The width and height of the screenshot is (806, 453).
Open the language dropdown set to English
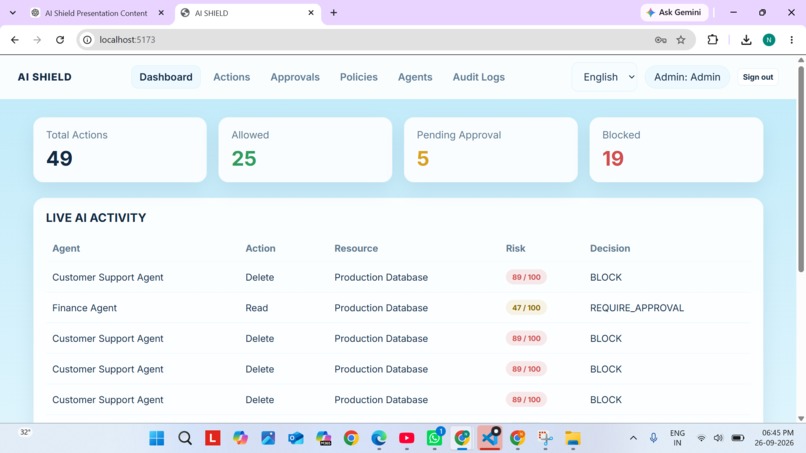[x=604, y=77]
